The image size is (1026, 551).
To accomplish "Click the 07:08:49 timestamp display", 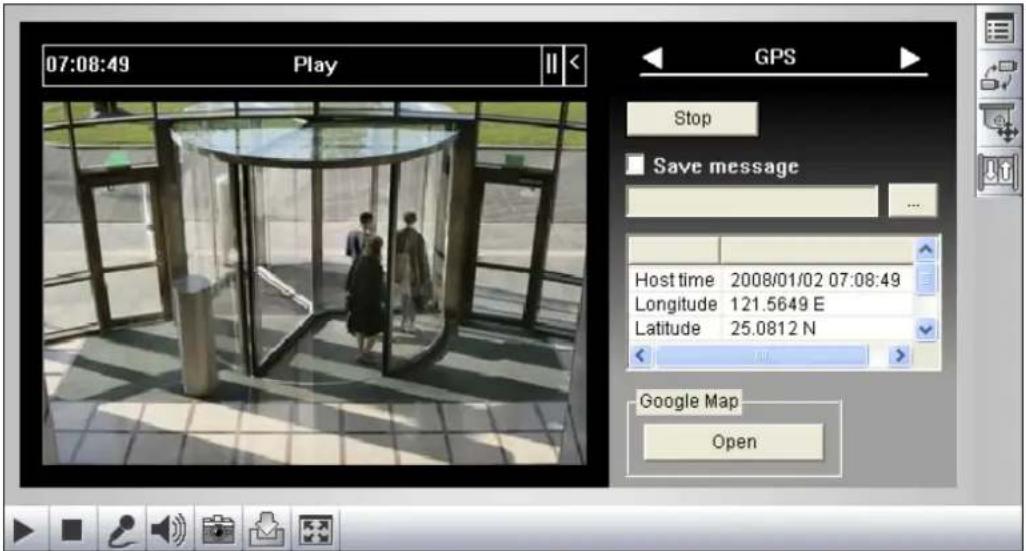I will point(88,65).
